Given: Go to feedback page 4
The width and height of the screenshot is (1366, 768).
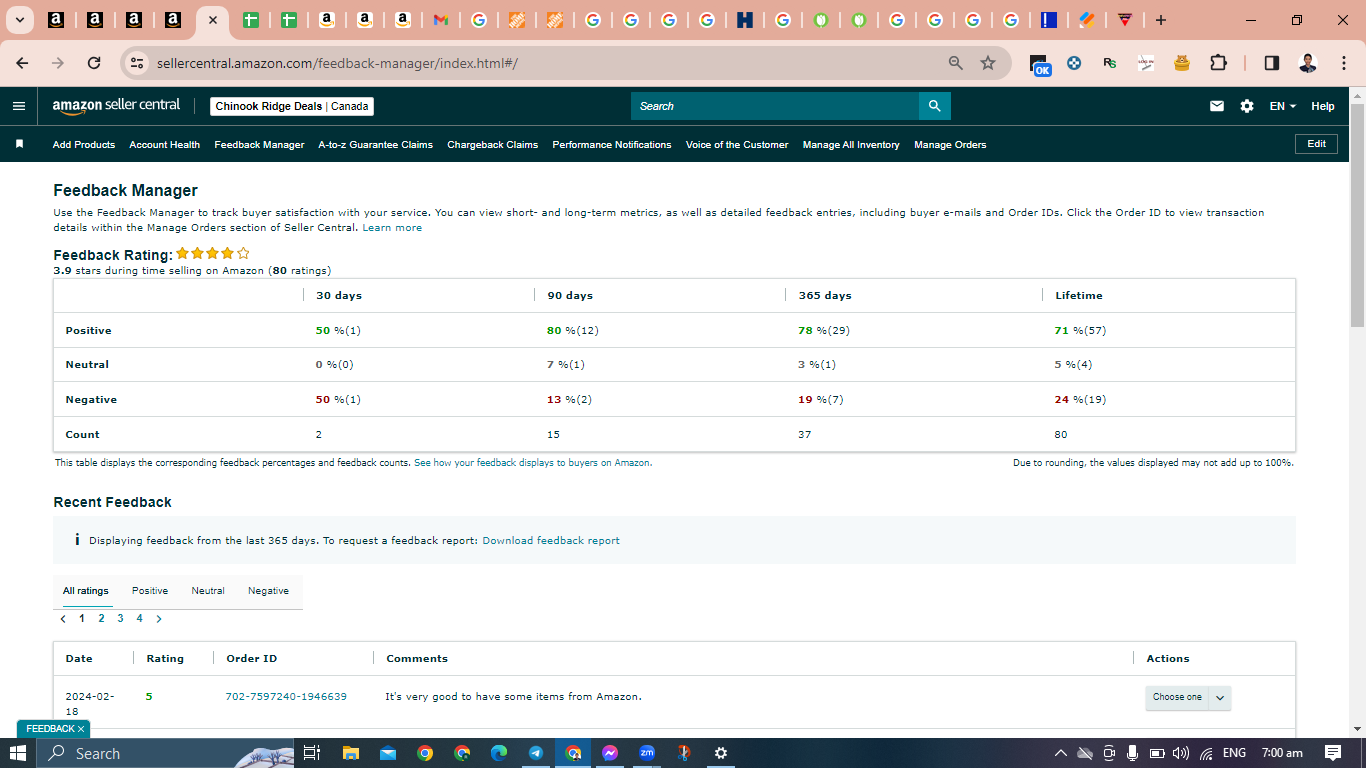Looking at the screenshot, I should click(139, 619).
